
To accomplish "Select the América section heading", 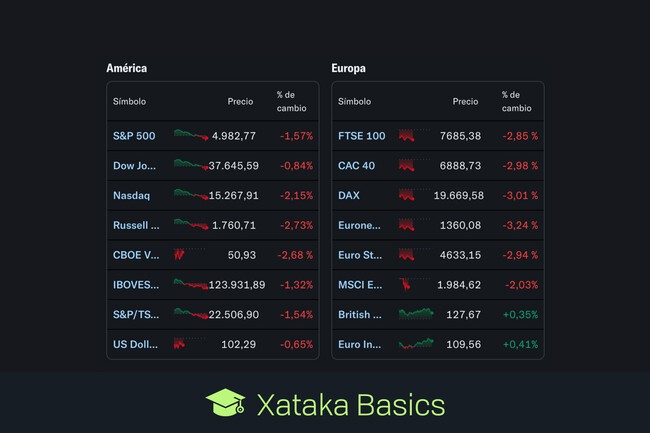I will [x=127, y=68].
